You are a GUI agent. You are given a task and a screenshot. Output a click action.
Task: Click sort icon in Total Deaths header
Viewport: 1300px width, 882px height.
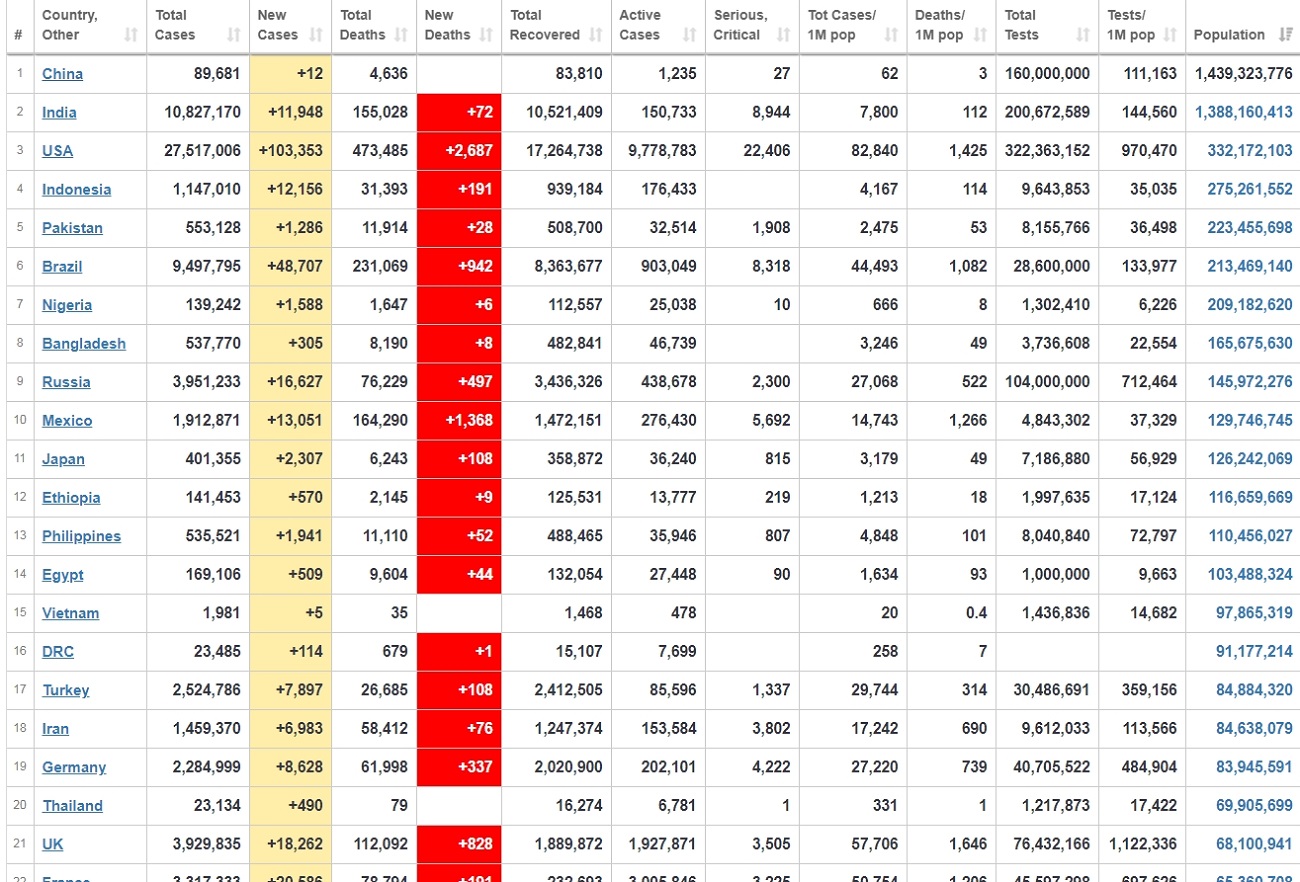[x=400, y=35]
